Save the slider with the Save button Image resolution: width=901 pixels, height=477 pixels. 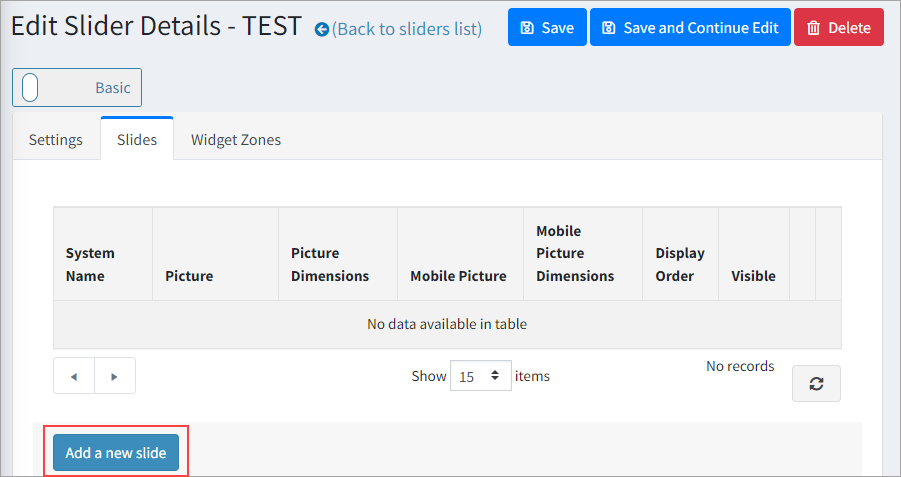547,28
